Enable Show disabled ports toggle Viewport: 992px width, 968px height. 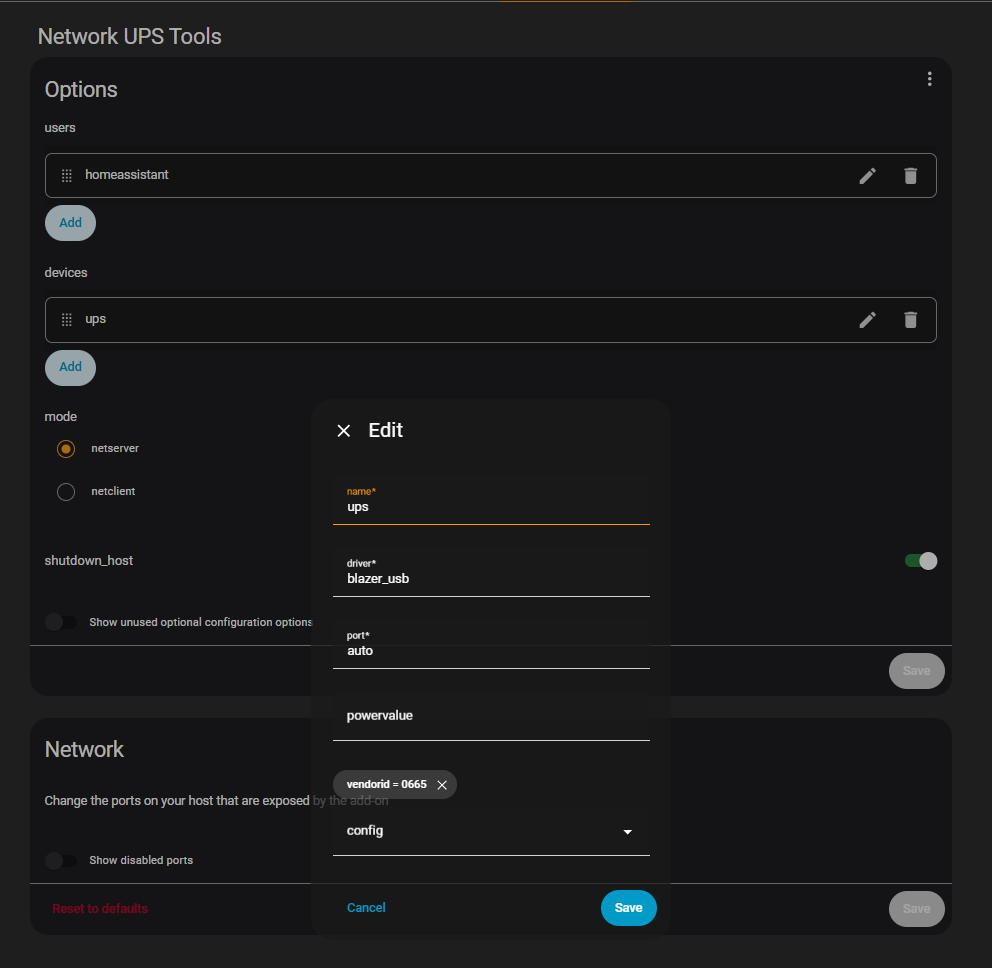61,861
